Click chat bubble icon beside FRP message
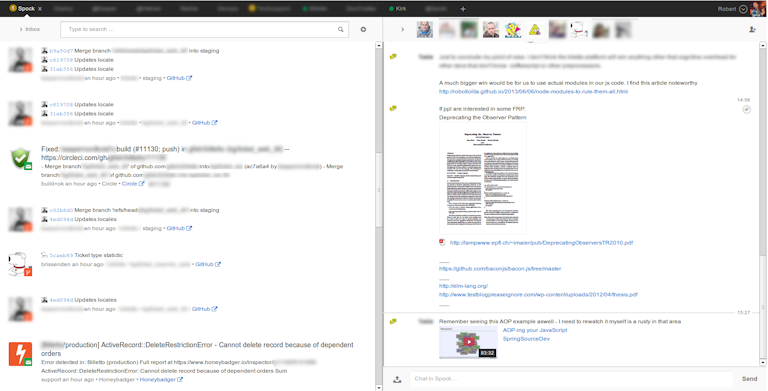 pos(393,108)
